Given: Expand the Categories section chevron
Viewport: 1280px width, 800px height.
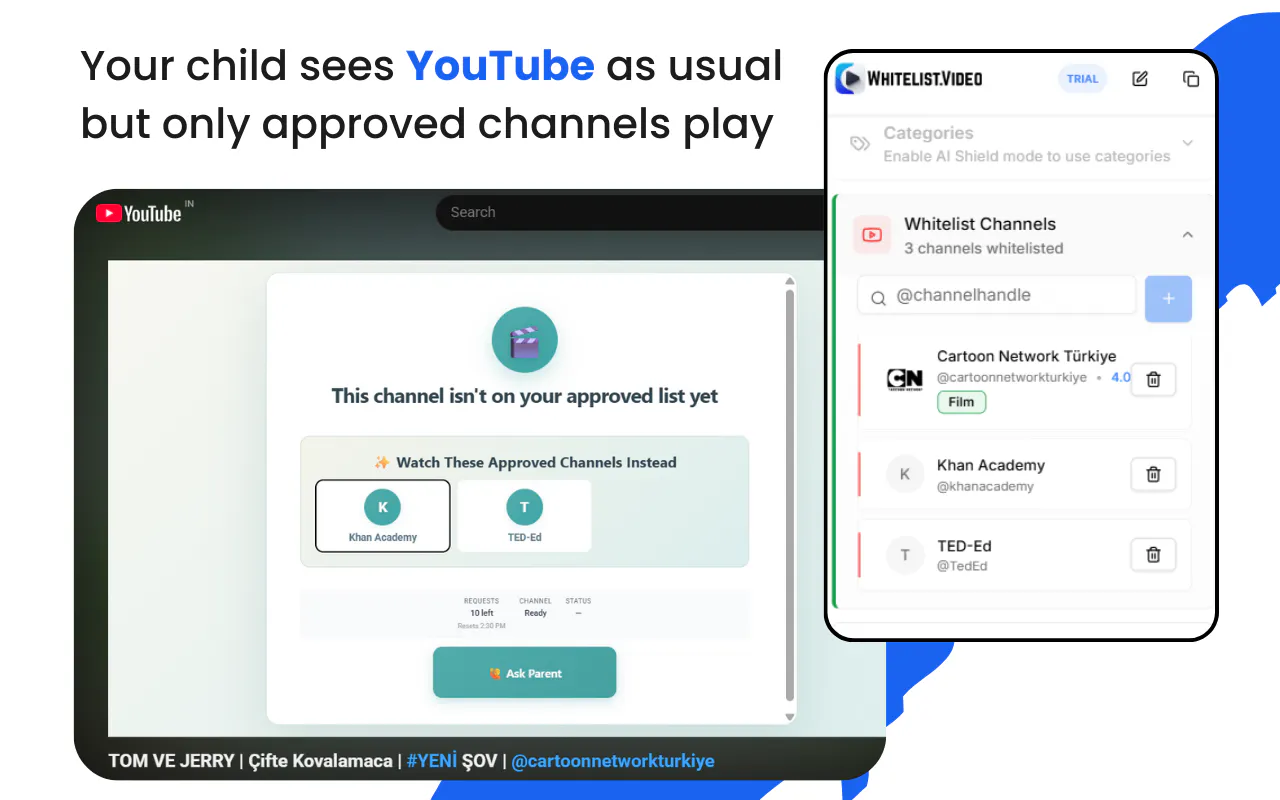Looking at the screenshot, I should click(1188, 143).
